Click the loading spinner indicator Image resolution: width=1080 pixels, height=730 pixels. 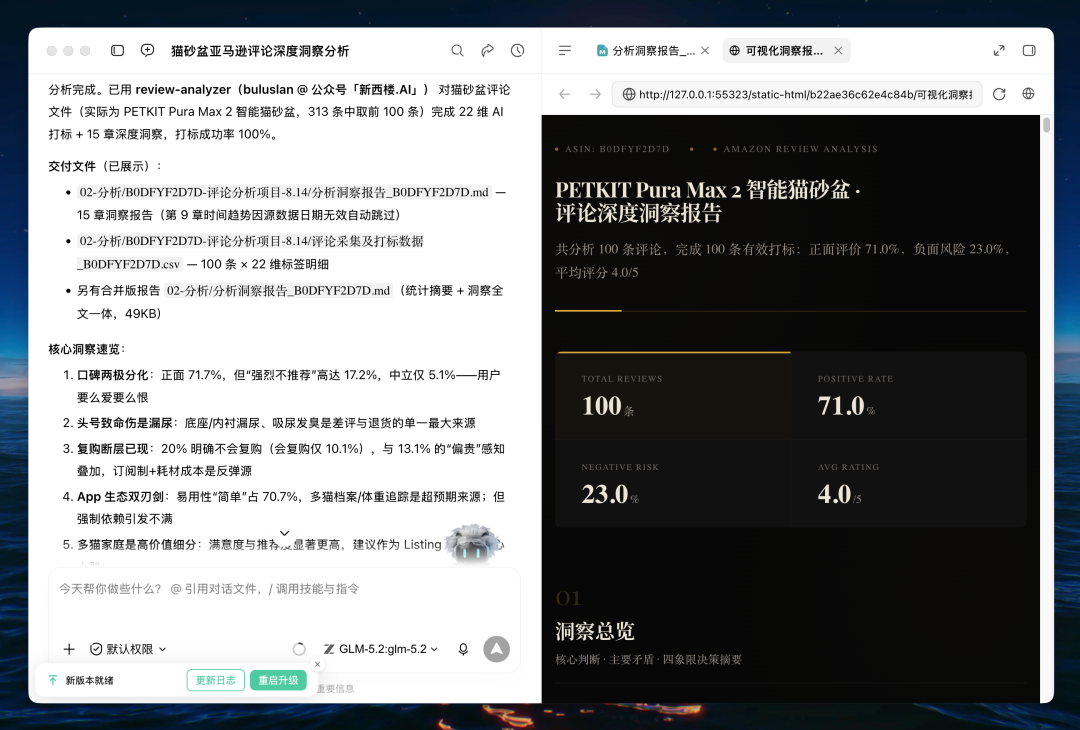coord(299,649)
